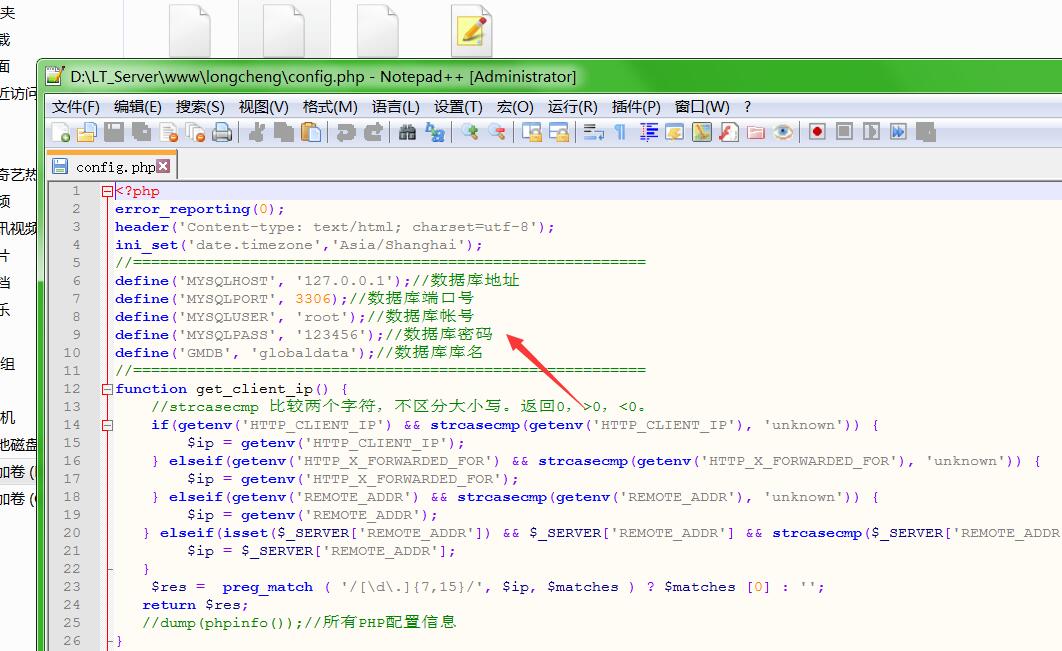Place cursor on line 8 MYSQLUSER definition
The width and height of the screenshot is (1062, 651).
pos(260,317)
